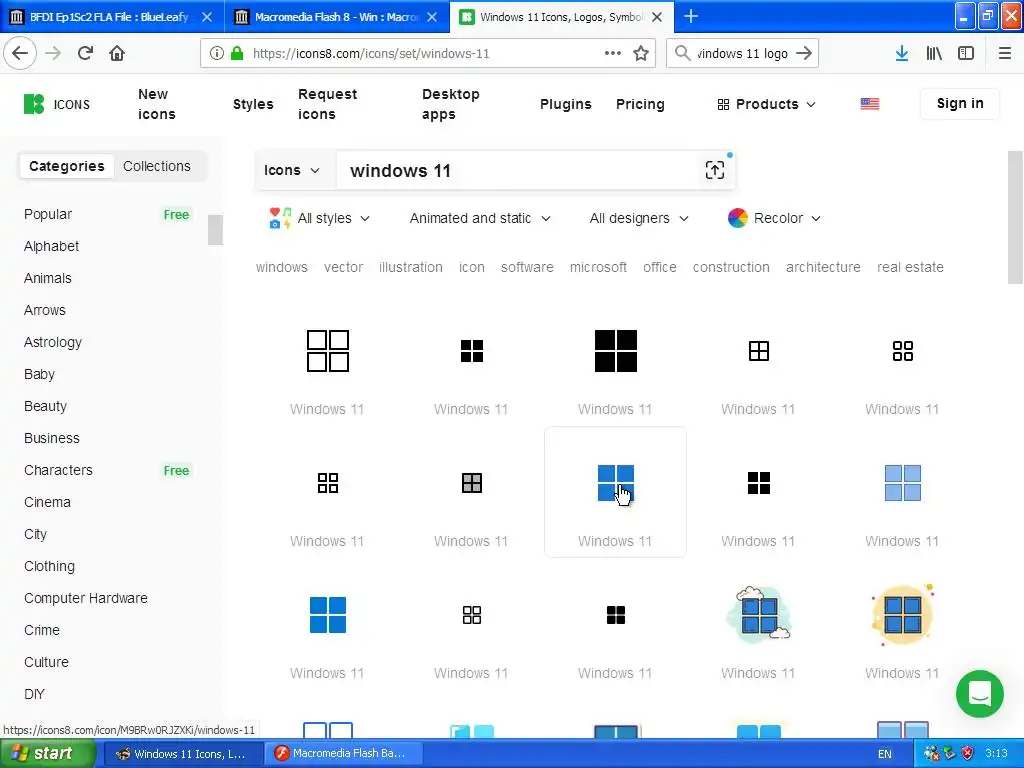Image resolution: width=1024 pixels, height=768 pixels.
Task: Filter by the vector tag
Action: (343, 267)
